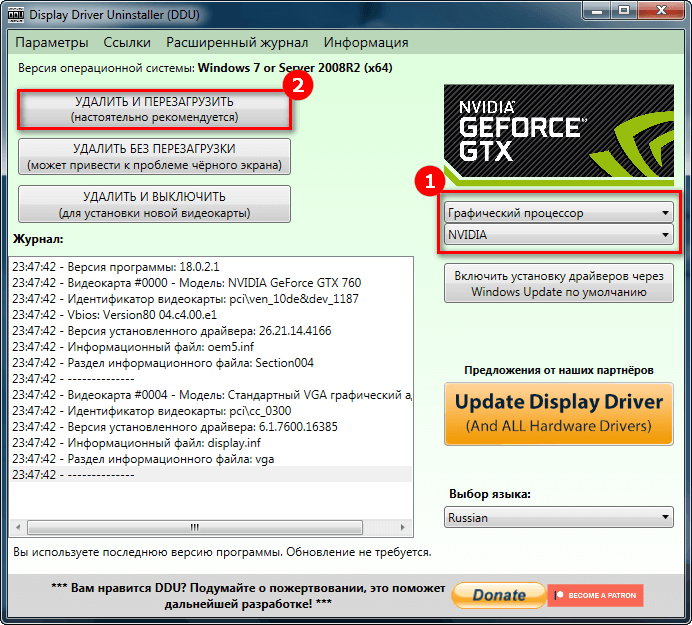Select log line with driver version 26.21.14.4166

[211, 331]
